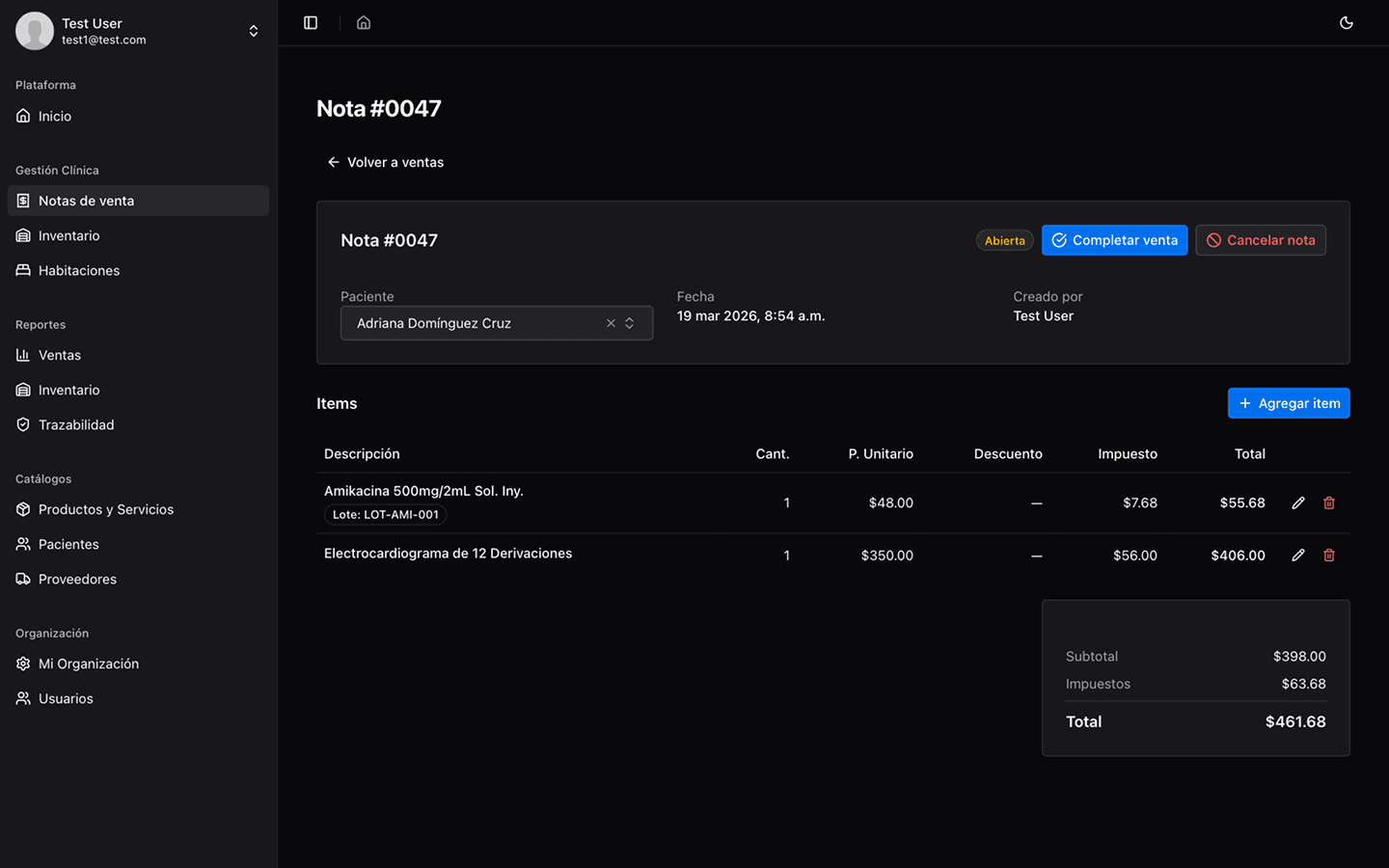Image resolution: width=1389 pixels, height=868 pixels.
Task: Toggle the sidebar panel icon
Action: [311, 23]
